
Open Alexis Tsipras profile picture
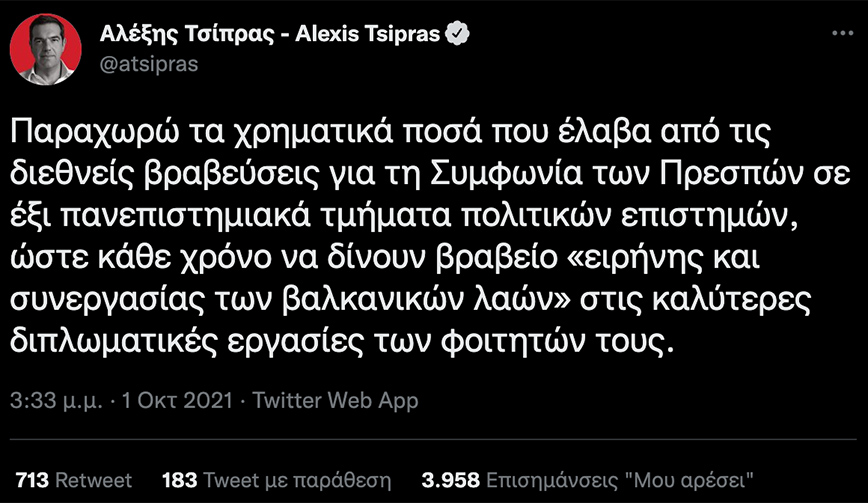pyautogui.click(x=47, y=49)
